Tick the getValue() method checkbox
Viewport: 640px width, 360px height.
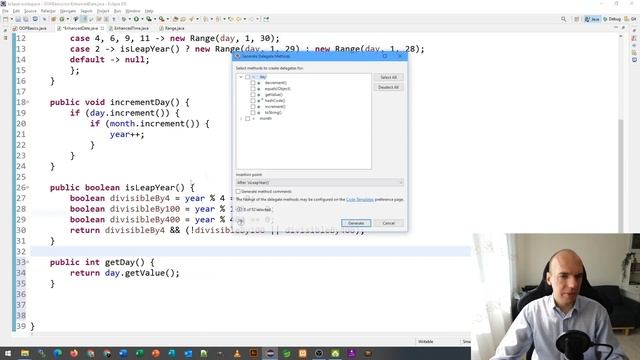click(253, 95)
